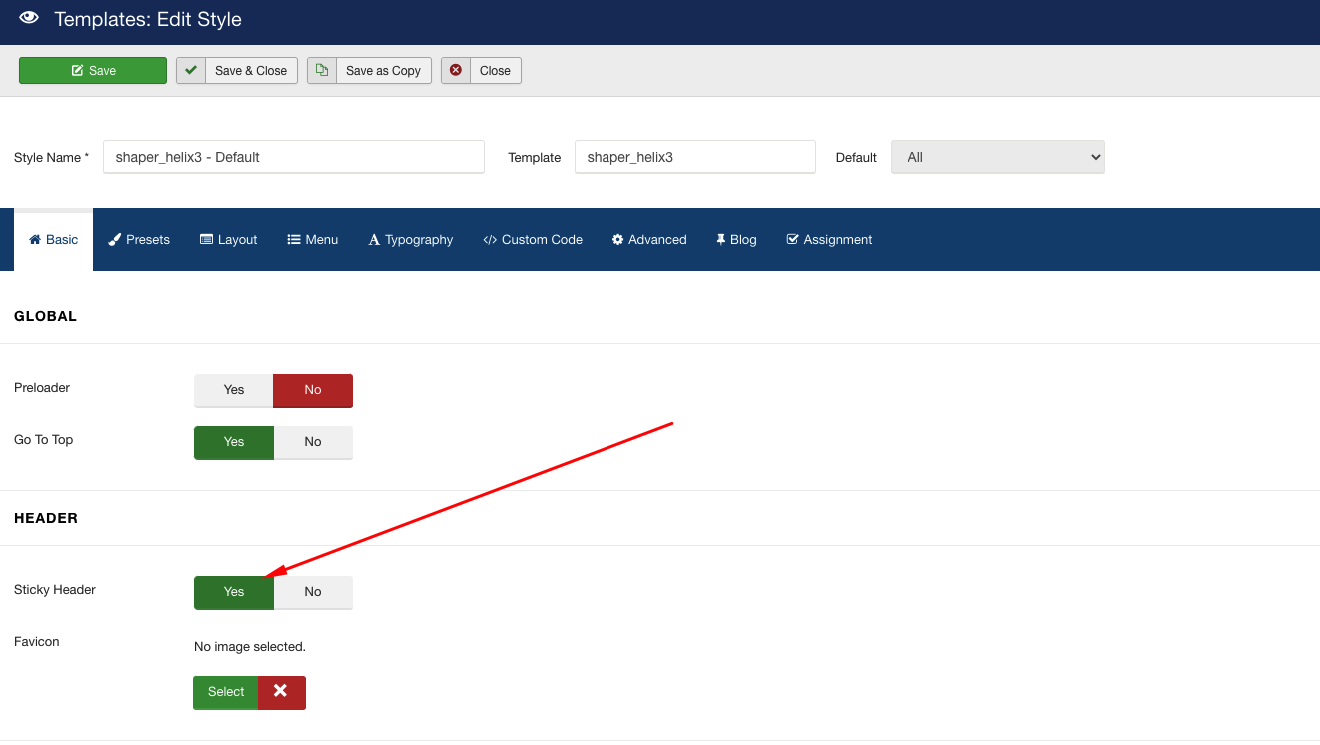Open the Custom Code tab
This screenshot has width=1320, height=745.
(x=533, y=240)
